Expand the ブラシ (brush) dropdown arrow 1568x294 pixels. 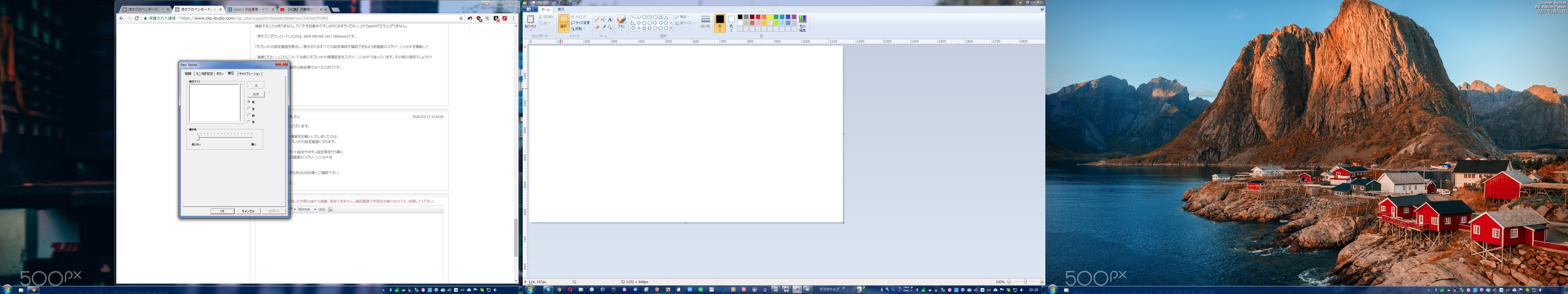621,30
